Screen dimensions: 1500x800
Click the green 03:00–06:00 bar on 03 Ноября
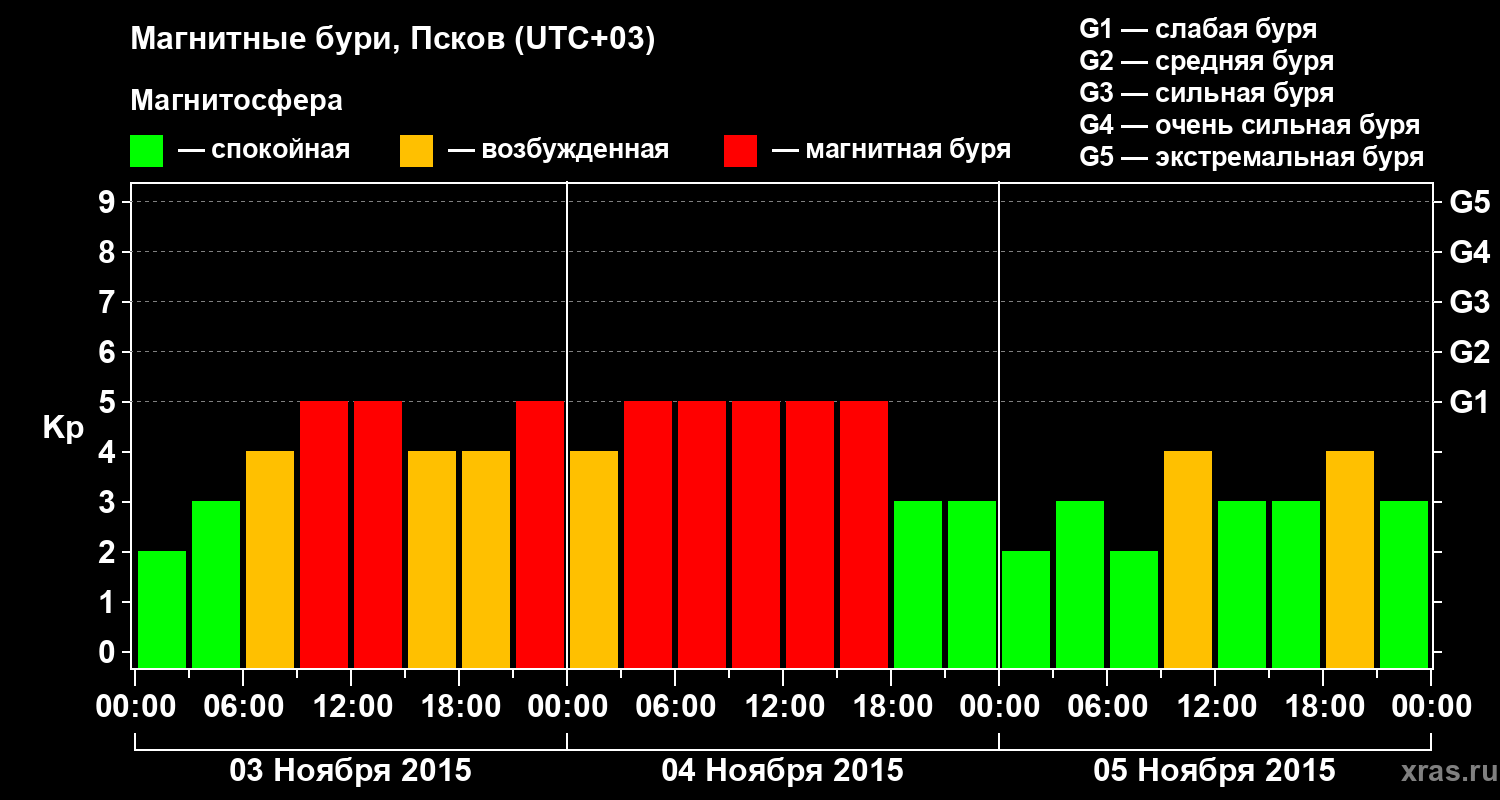pos(216,584)
